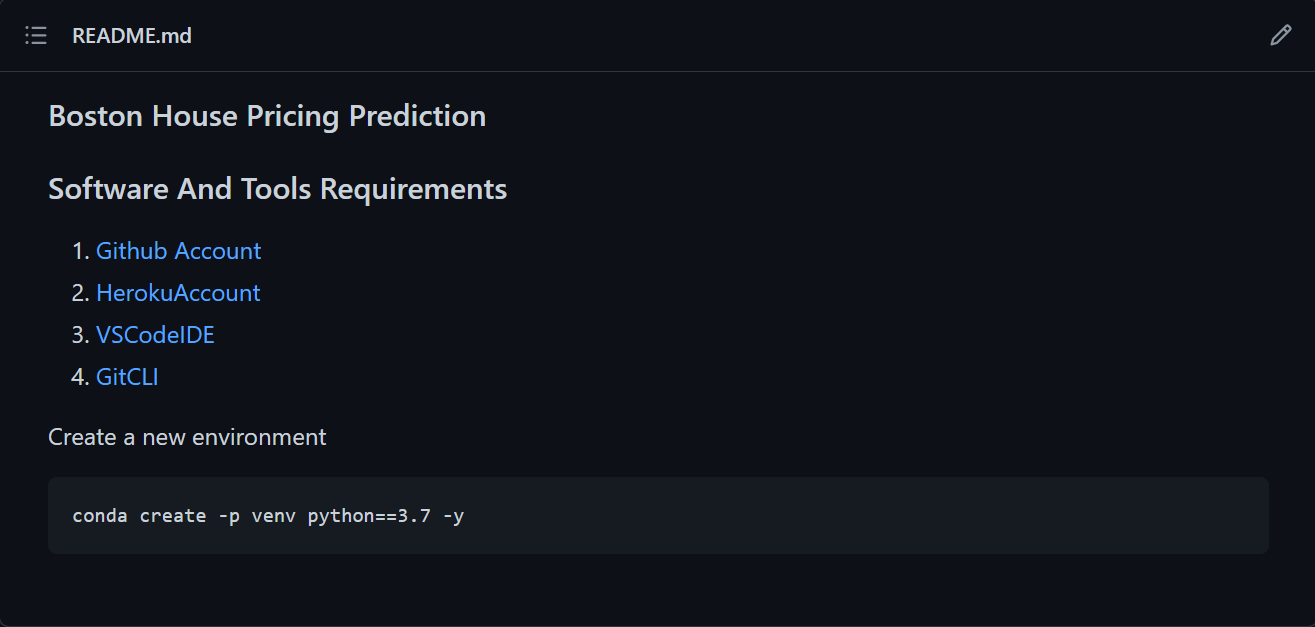This screenshot has width=1315, height=627.
Task: Open the README outline table of contents
Action: tap(36, 36)
